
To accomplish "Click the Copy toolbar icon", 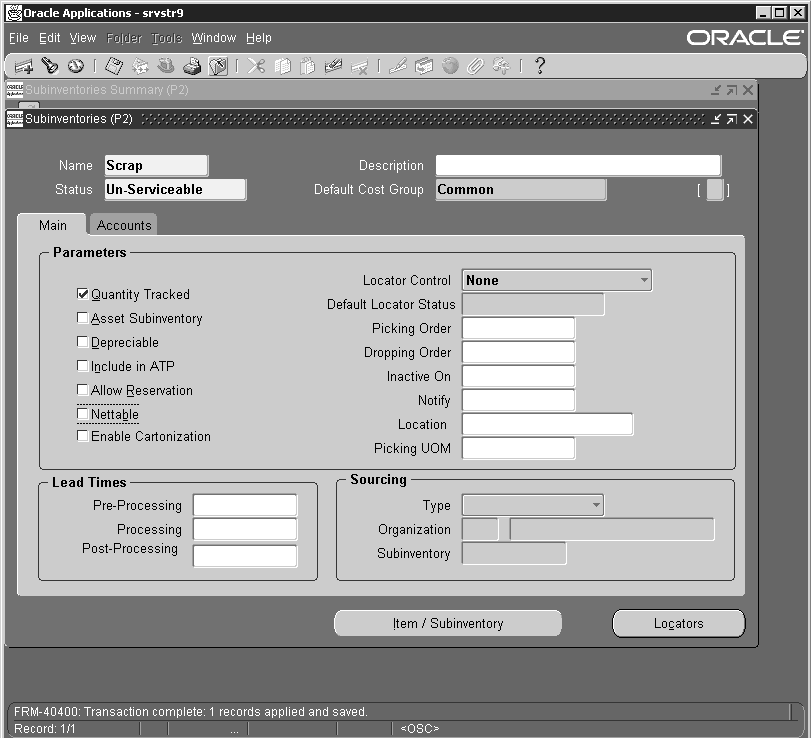I will (282, 66).
